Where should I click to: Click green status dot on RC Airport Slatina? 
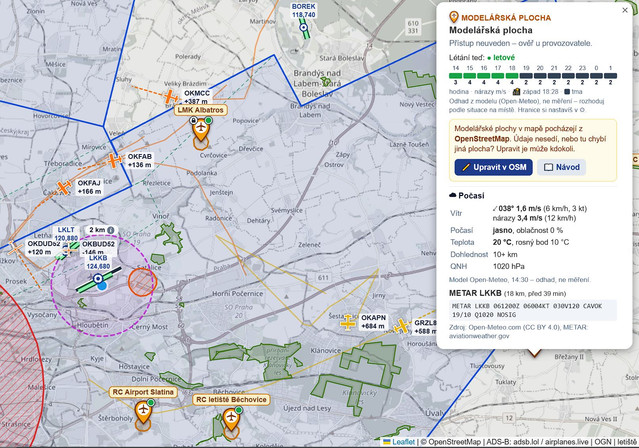(x=151, y=403)
